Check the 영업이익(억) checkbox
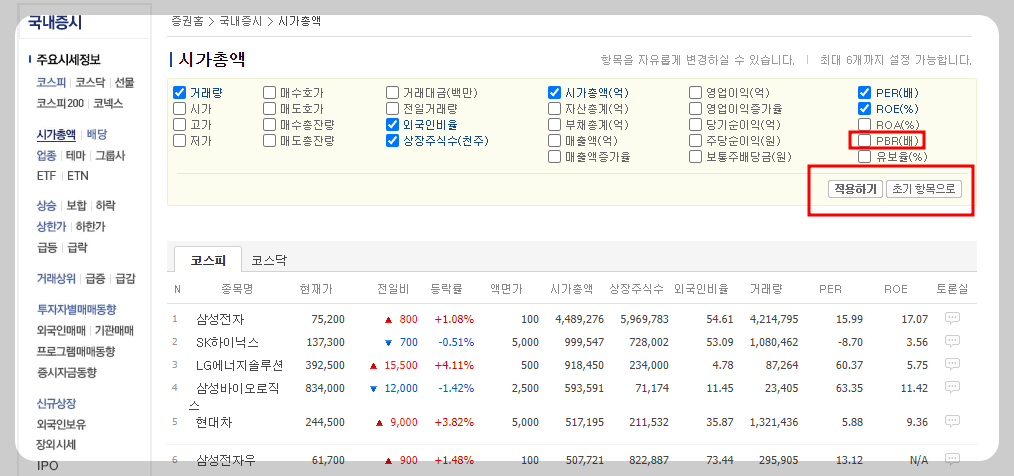1014x476 pixels. 695,92
